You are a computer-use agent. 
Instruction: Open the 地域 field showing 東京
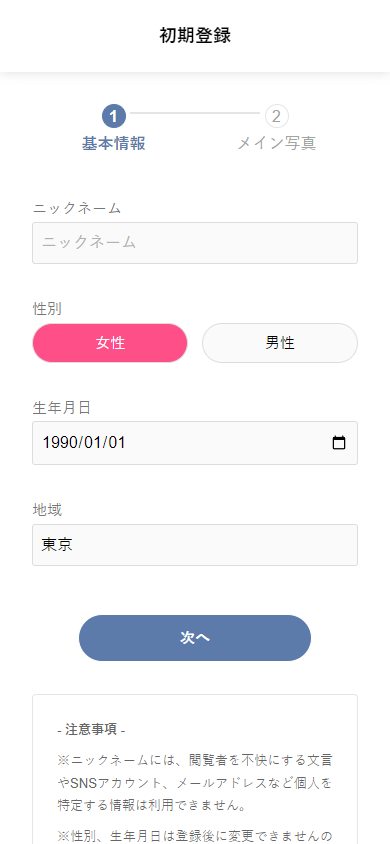point(195,545)
